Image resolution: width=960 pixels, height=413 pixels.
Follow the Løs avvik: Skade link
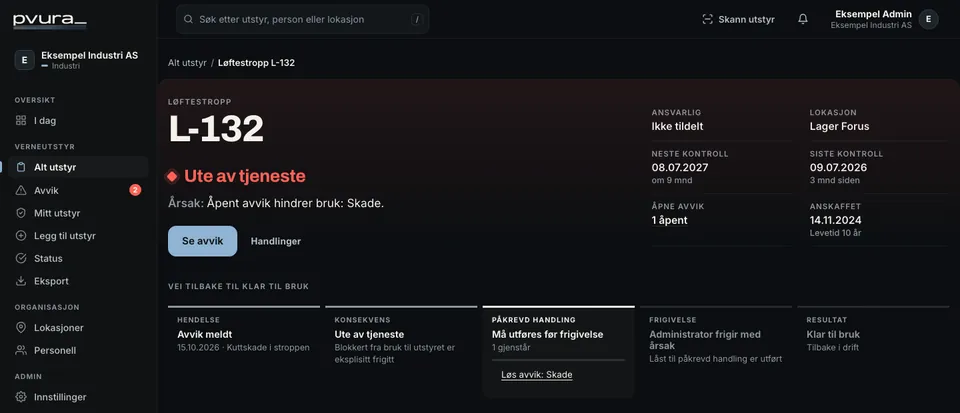tap(536, 374)
